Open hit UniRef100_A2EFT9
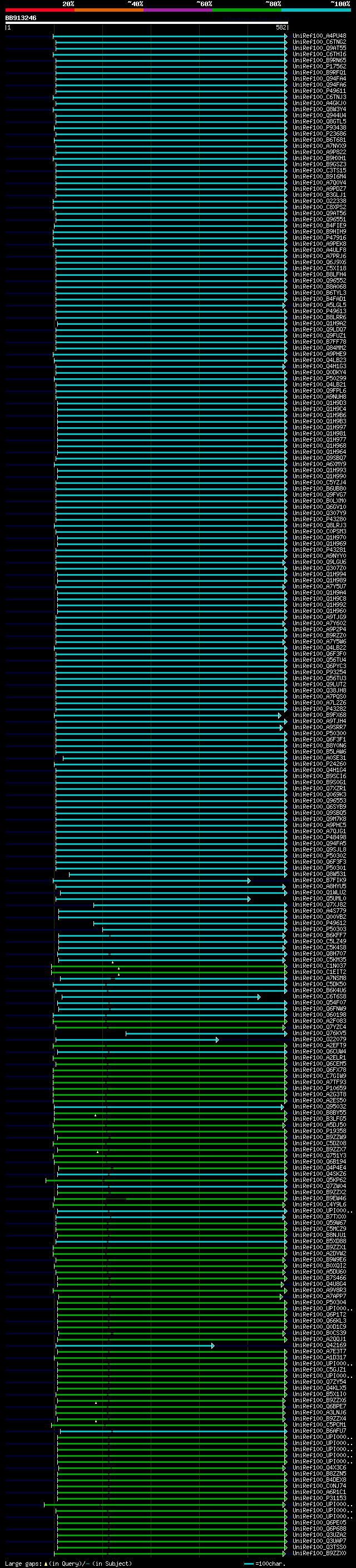Screen dimensions: 356x1568 (x=319, y=1045)
